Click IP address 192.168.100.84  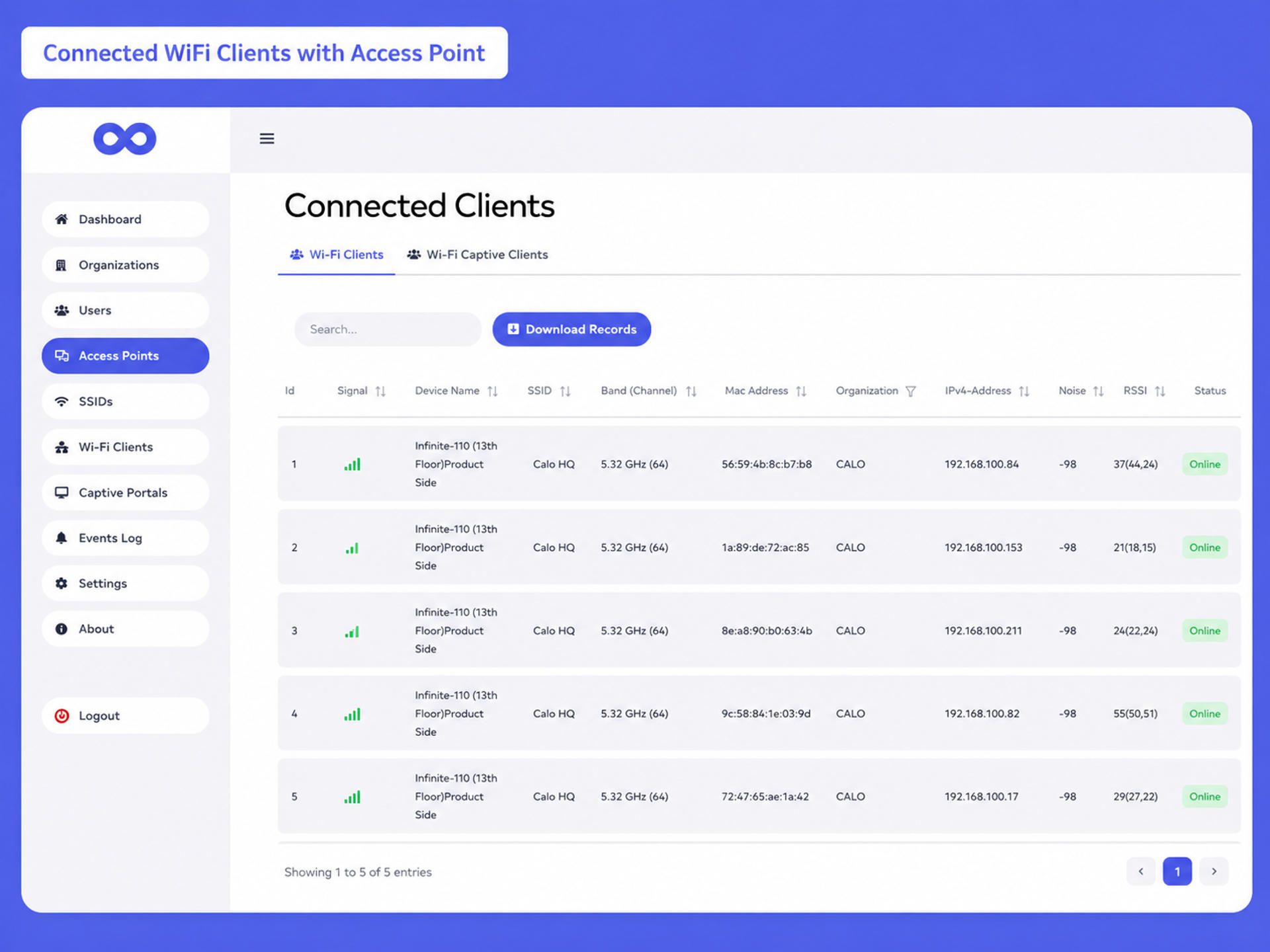[982, 464]
